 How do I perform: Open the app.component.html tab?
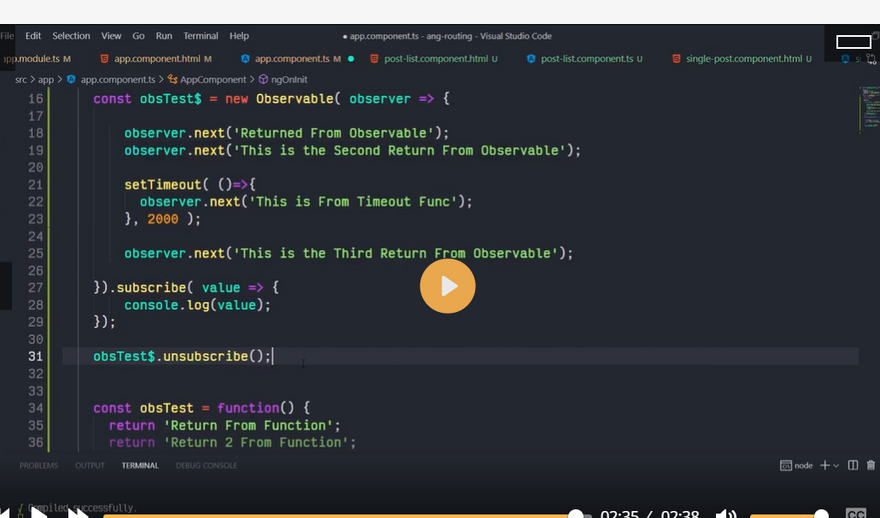click(157, 59)
